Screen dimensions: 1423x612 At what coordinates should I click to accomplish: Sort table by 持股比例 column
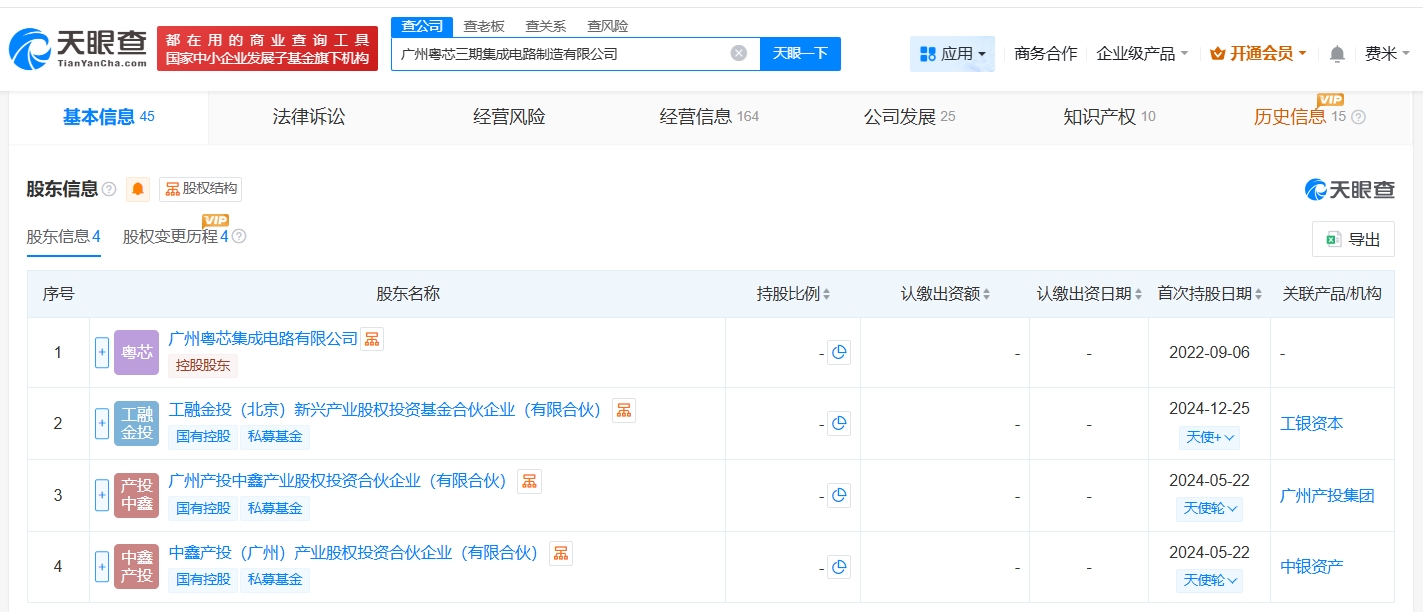tap(794, 294)
